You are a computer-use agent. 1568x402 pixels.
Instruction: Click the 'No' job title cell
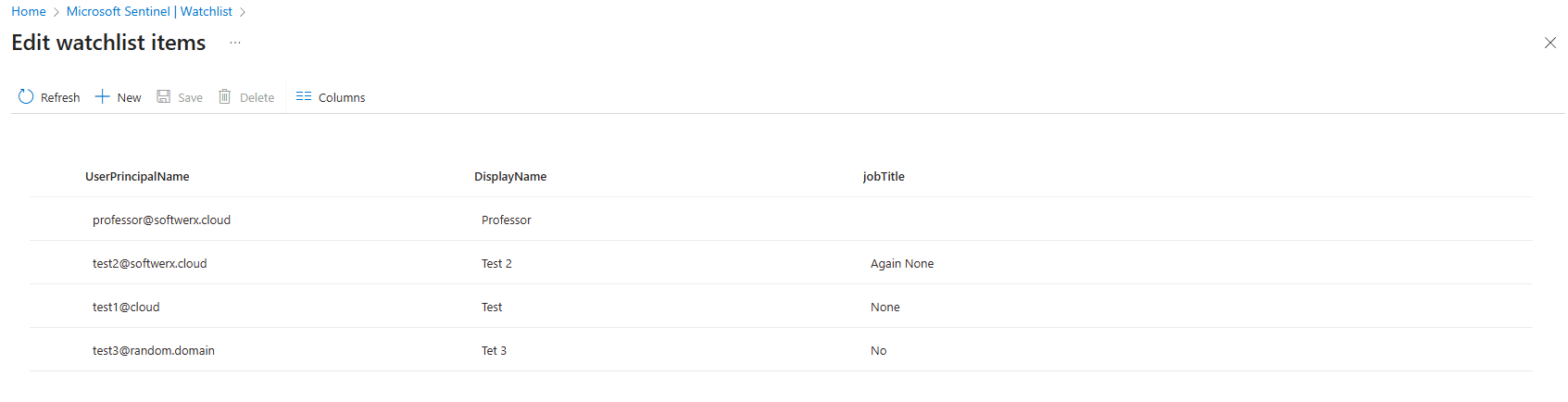click(878, 350)
